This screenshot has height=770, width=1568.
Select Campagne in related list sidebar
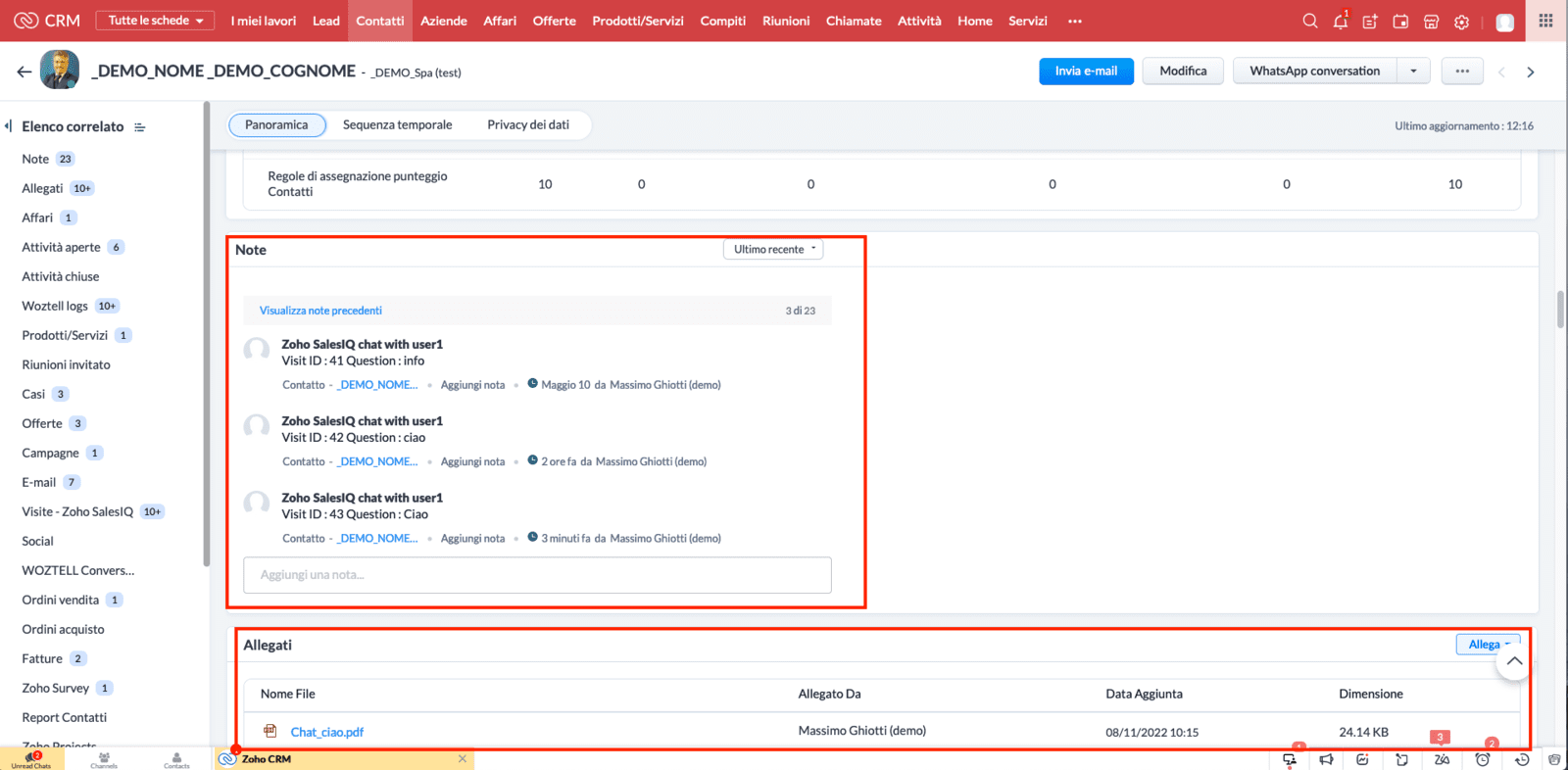pyautogui.click(x=50, y=453)
